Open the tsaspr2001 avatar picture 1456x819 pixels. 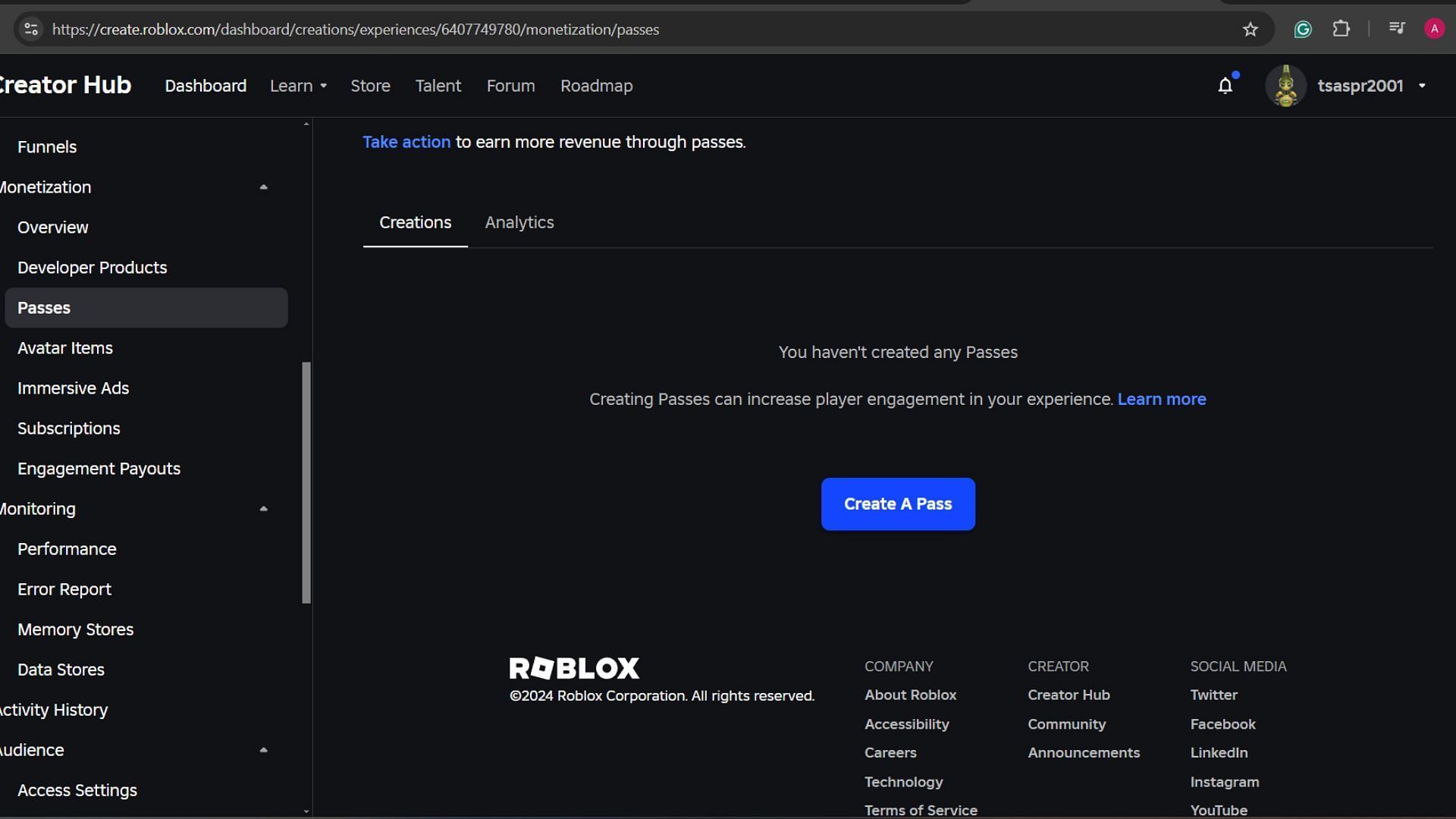coord(1285,86)
